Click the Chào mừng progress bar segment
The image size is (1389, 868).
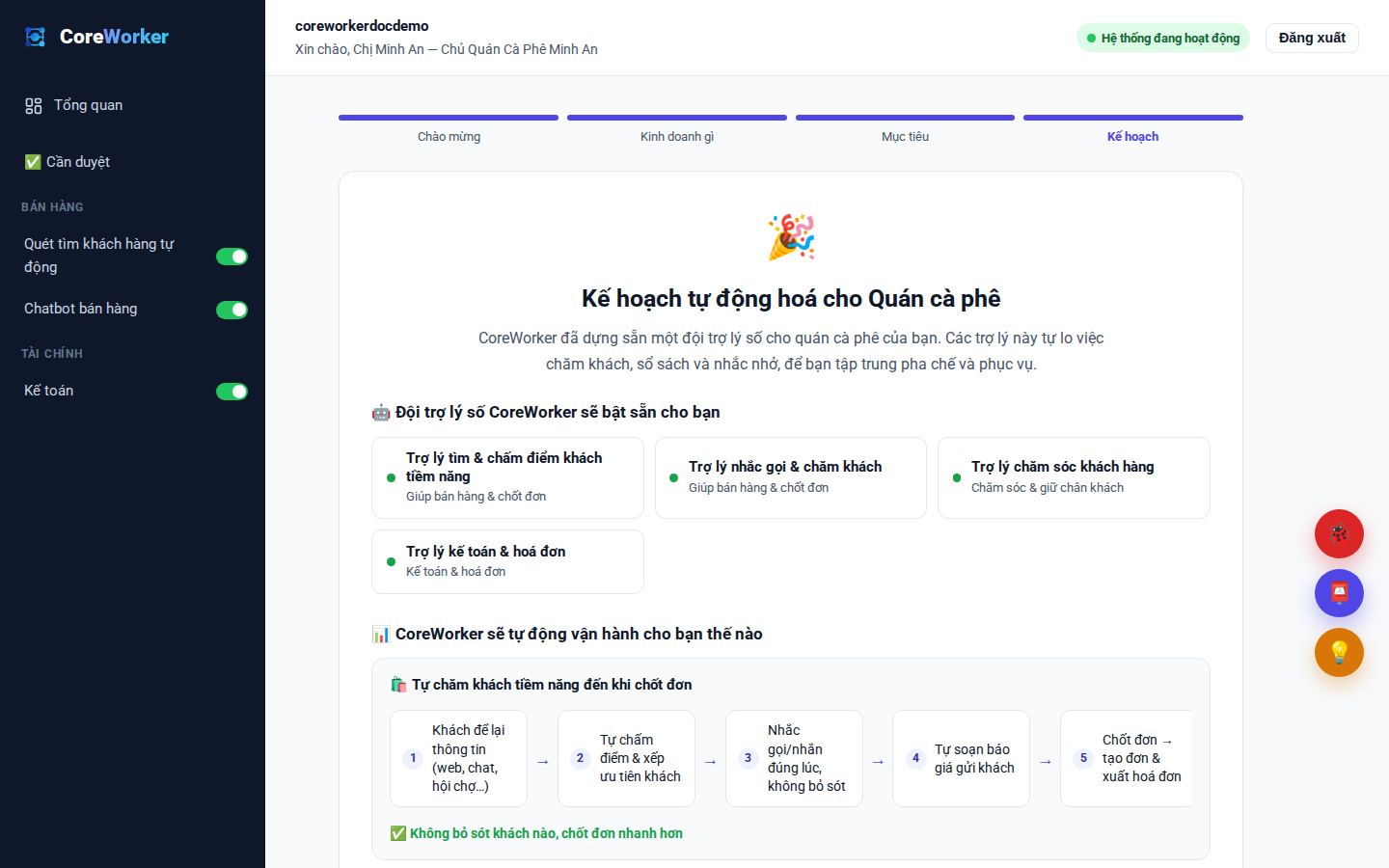[x=449, y=118]
